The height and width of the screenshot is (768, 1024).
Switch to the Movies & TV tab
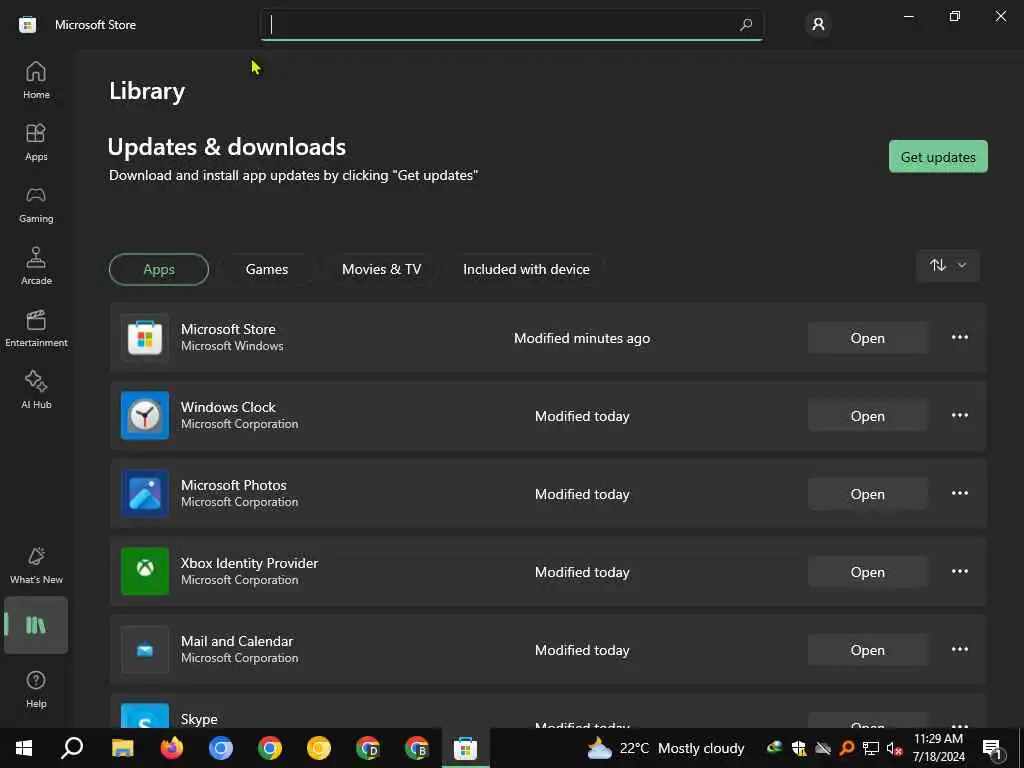(x=381, y=269)
